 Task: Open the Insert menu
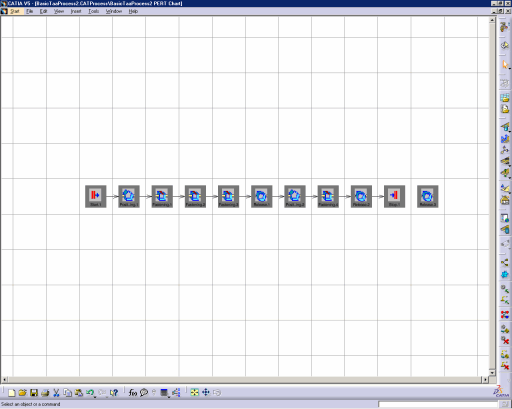pos(76,11)
